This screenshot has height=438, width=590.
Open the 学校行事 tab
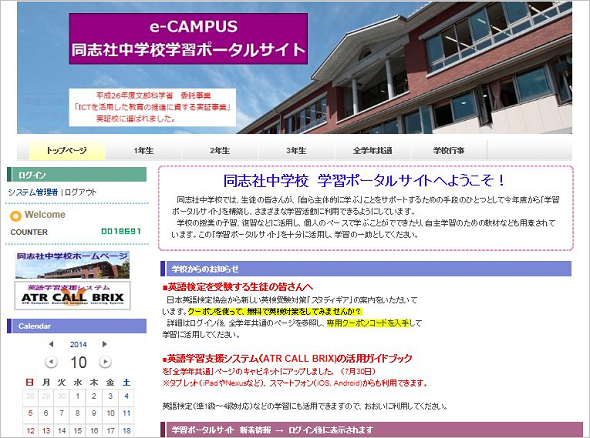[x=449, y=151]
